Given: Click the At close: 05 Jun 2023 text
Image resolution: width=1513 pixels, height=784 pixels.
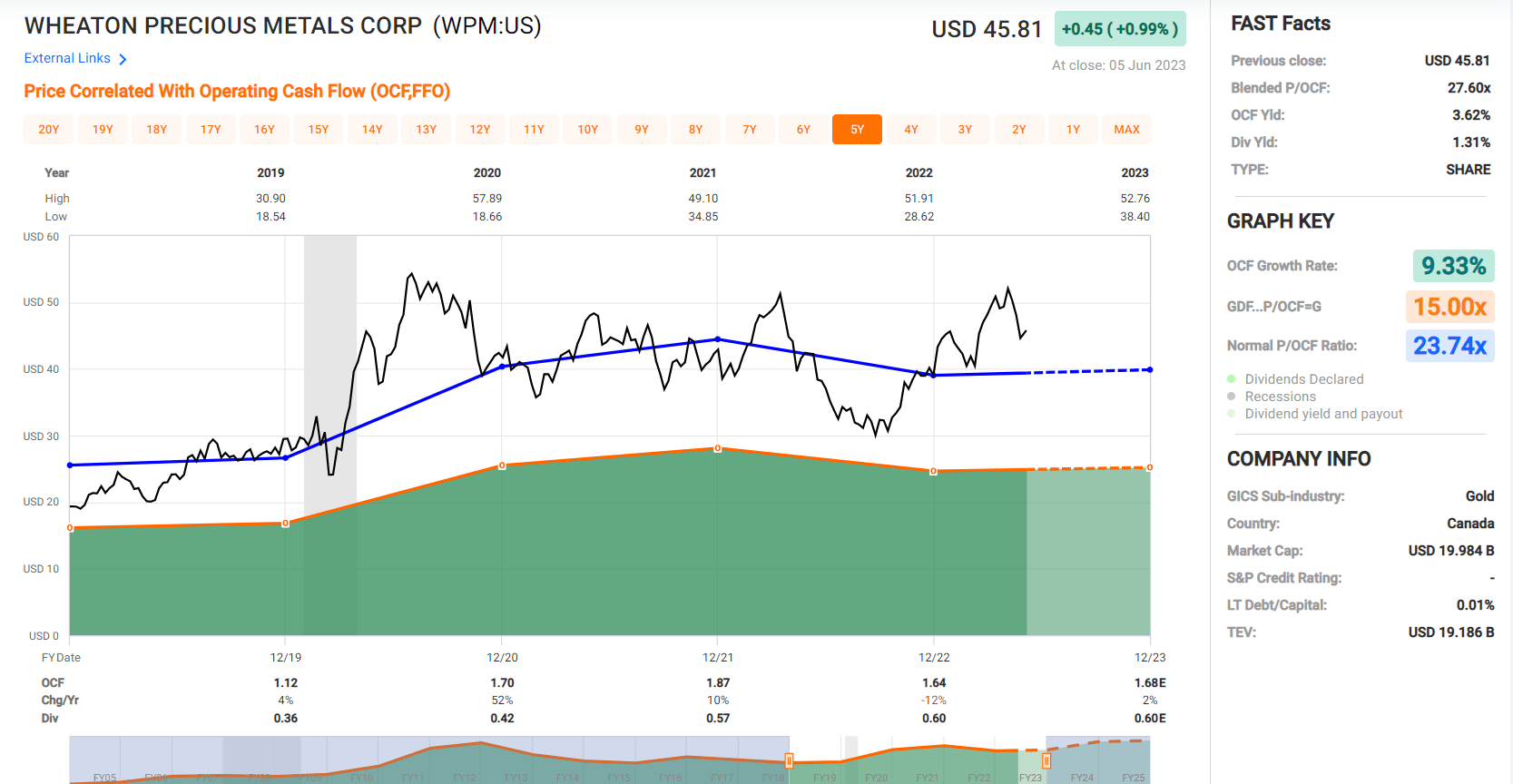Looking at the screenshot, I should pos(1118,65).
